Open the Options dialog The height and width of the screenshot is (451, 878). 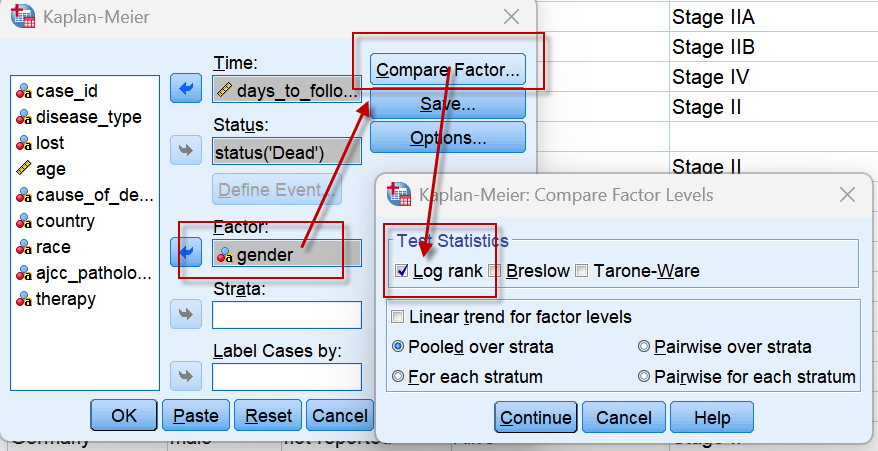[x=447, y=138]
